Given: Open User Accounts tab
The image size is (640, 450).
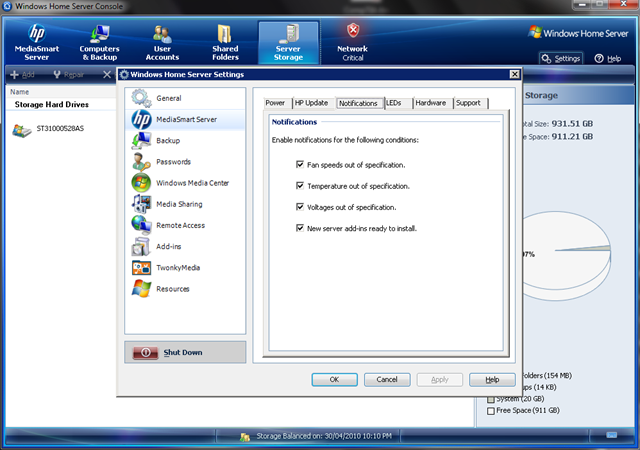Looking at the screenshot, I should coord(162,42).
